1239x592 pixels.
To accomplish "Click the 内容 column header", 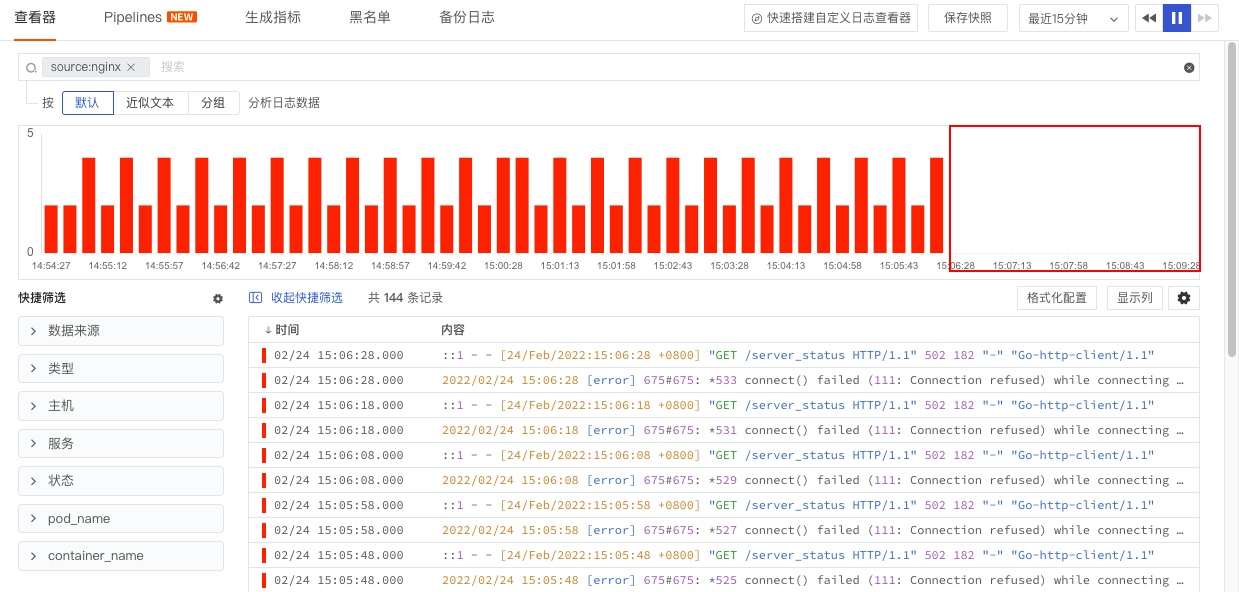I will (x=453, y=330).
